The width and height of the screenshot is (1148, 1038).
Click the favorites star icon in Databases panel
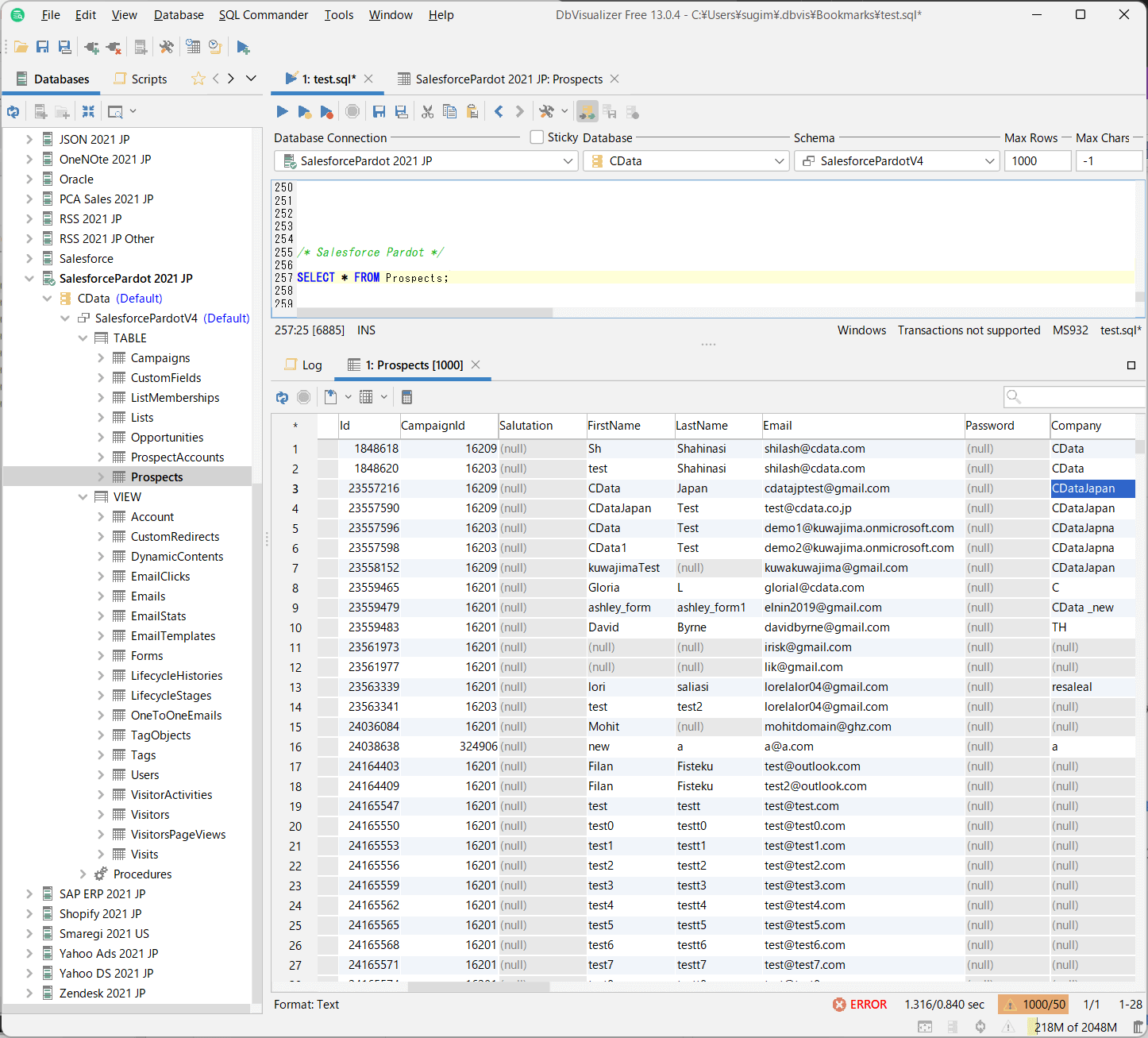(198, 79)
